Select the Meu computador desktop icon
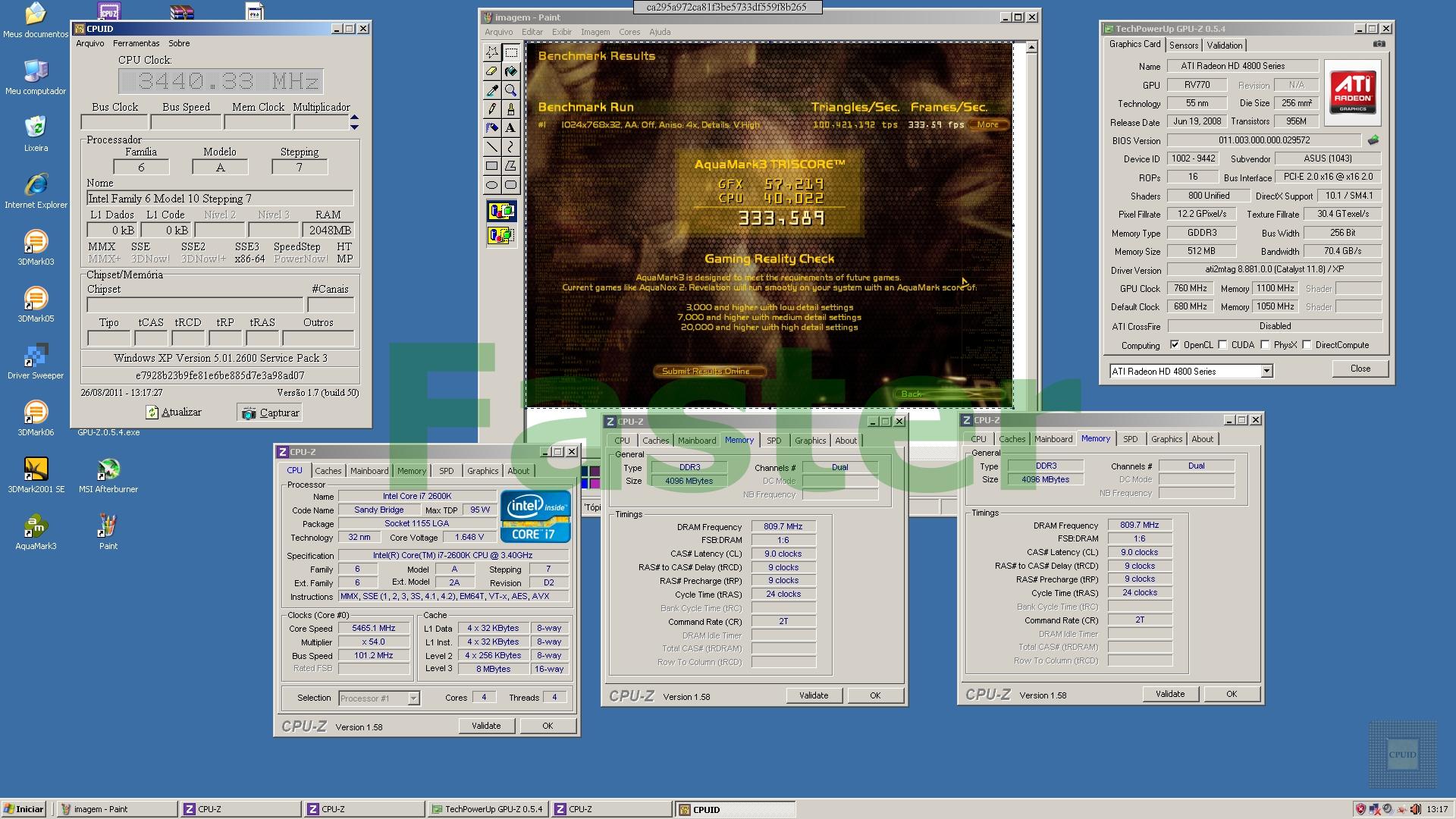This screenshot has width=1456, height=819. click(x=36, y=77)
